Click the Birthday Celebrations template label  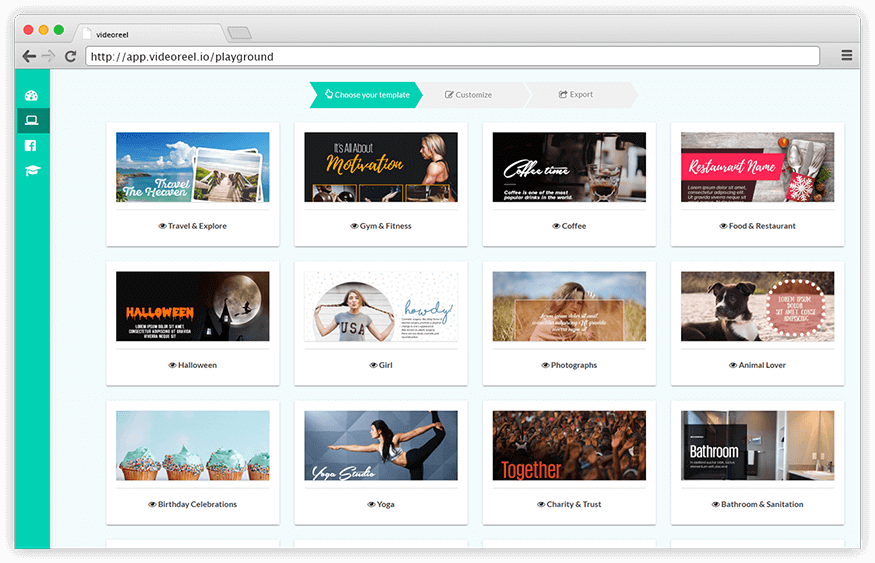point(198,504)
